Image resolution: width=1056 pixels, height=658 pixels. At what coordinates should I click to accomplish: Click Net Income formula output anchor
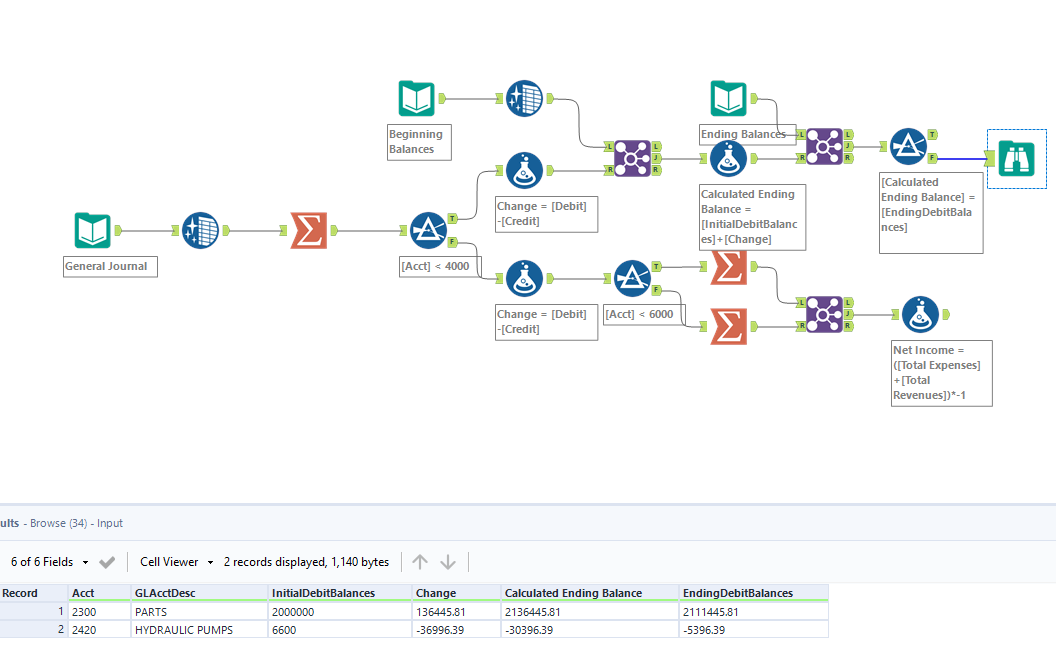946,315
